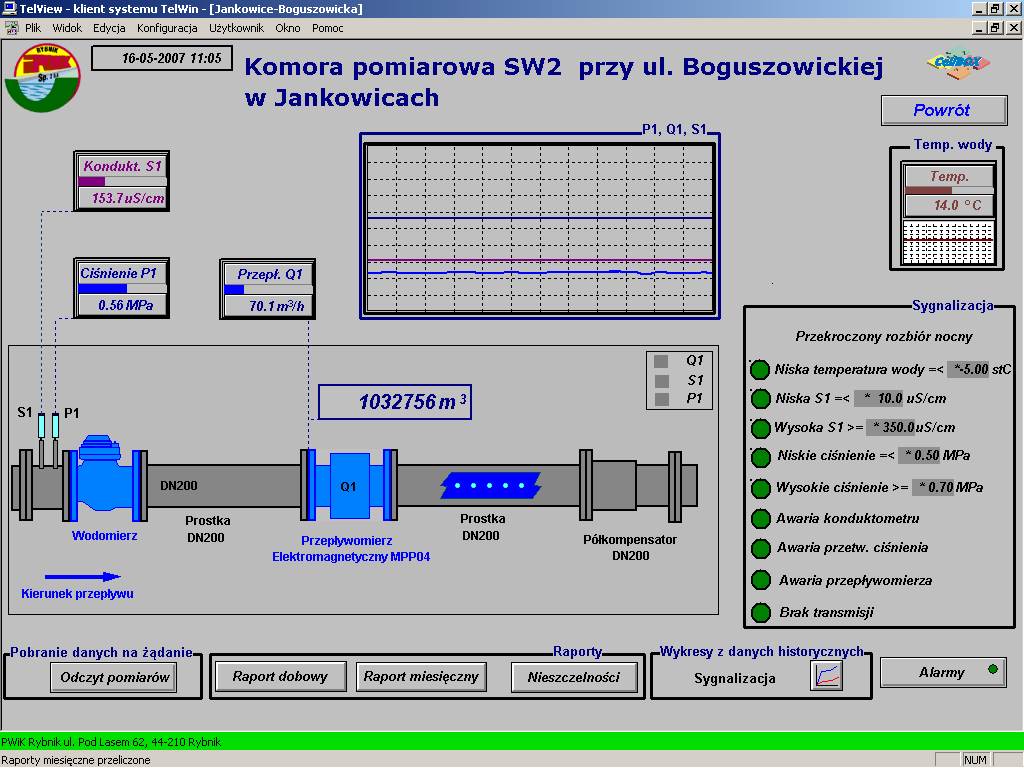Click the Q1 electromagnetic flowmeter graphic

click(349, 485)
